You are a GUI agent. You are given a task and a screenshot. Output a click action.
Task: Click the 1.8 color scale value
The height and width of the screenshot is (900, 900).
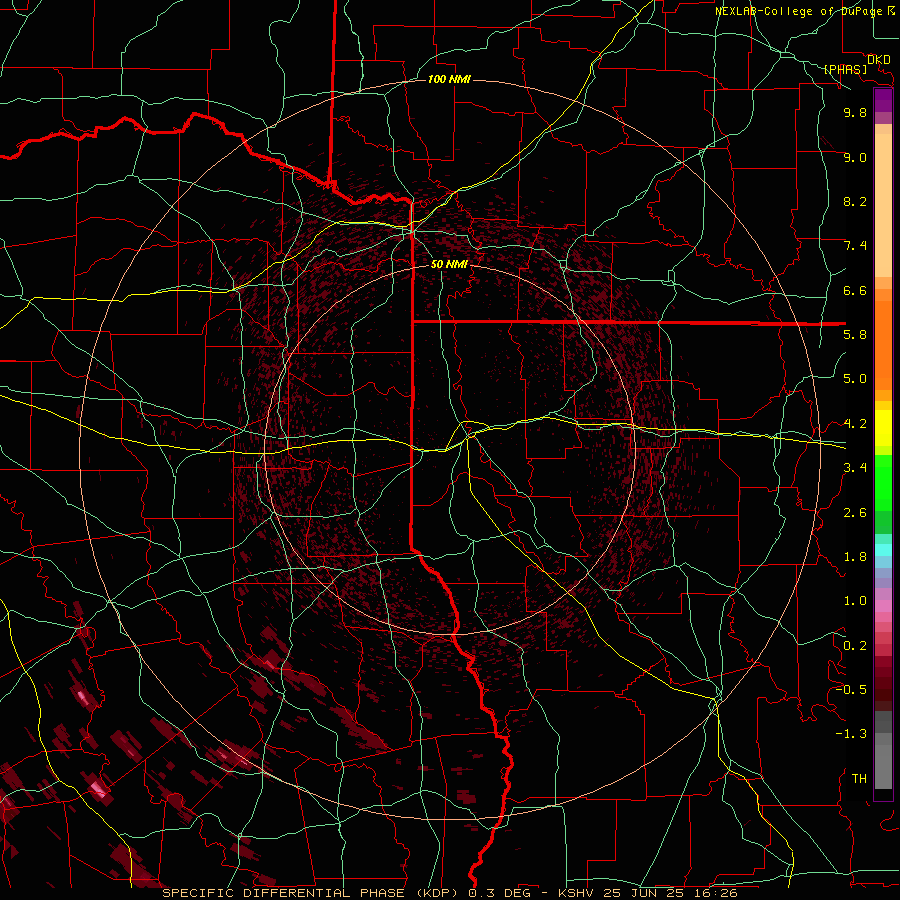[x=855, y=556]
